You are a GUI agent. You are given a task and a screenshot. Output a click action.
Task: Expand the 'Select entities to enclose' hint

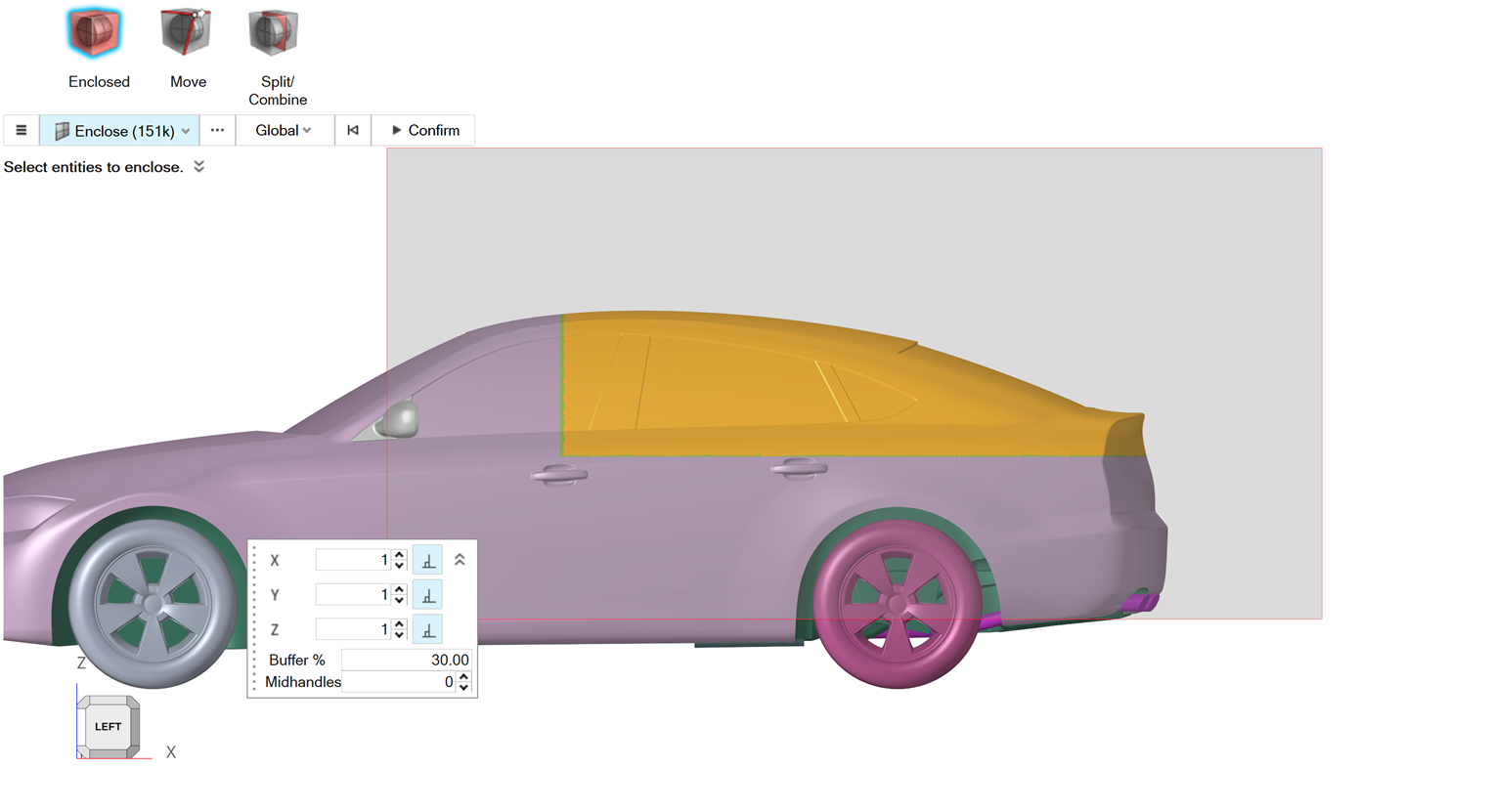click(199, 167)
